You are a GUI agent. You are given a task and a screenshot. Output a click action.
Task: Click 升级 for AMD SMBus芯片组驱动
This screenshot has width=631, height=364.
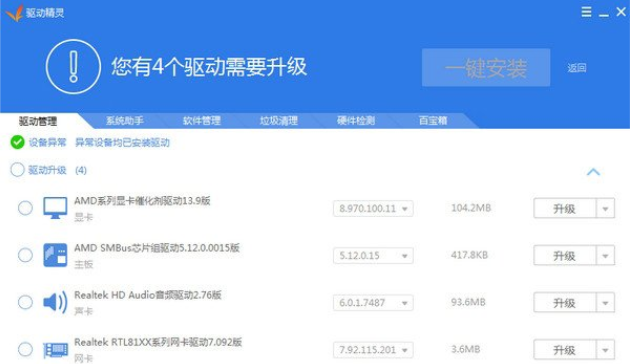[565, 255]
